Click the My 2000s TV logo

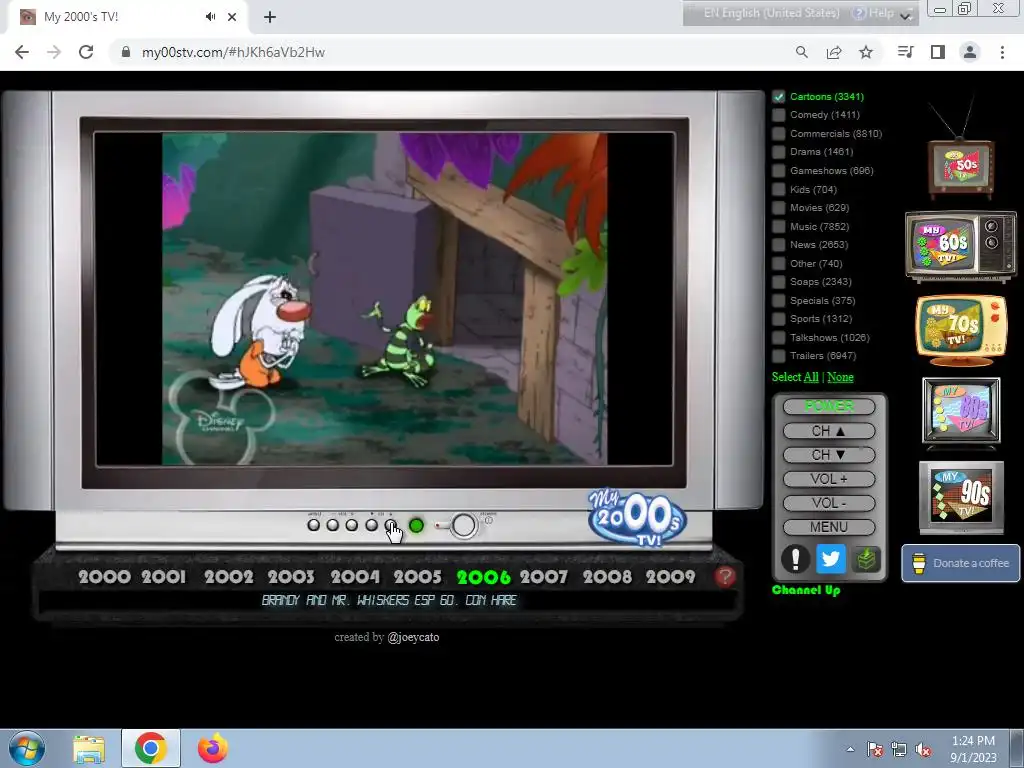coord(637,517)
